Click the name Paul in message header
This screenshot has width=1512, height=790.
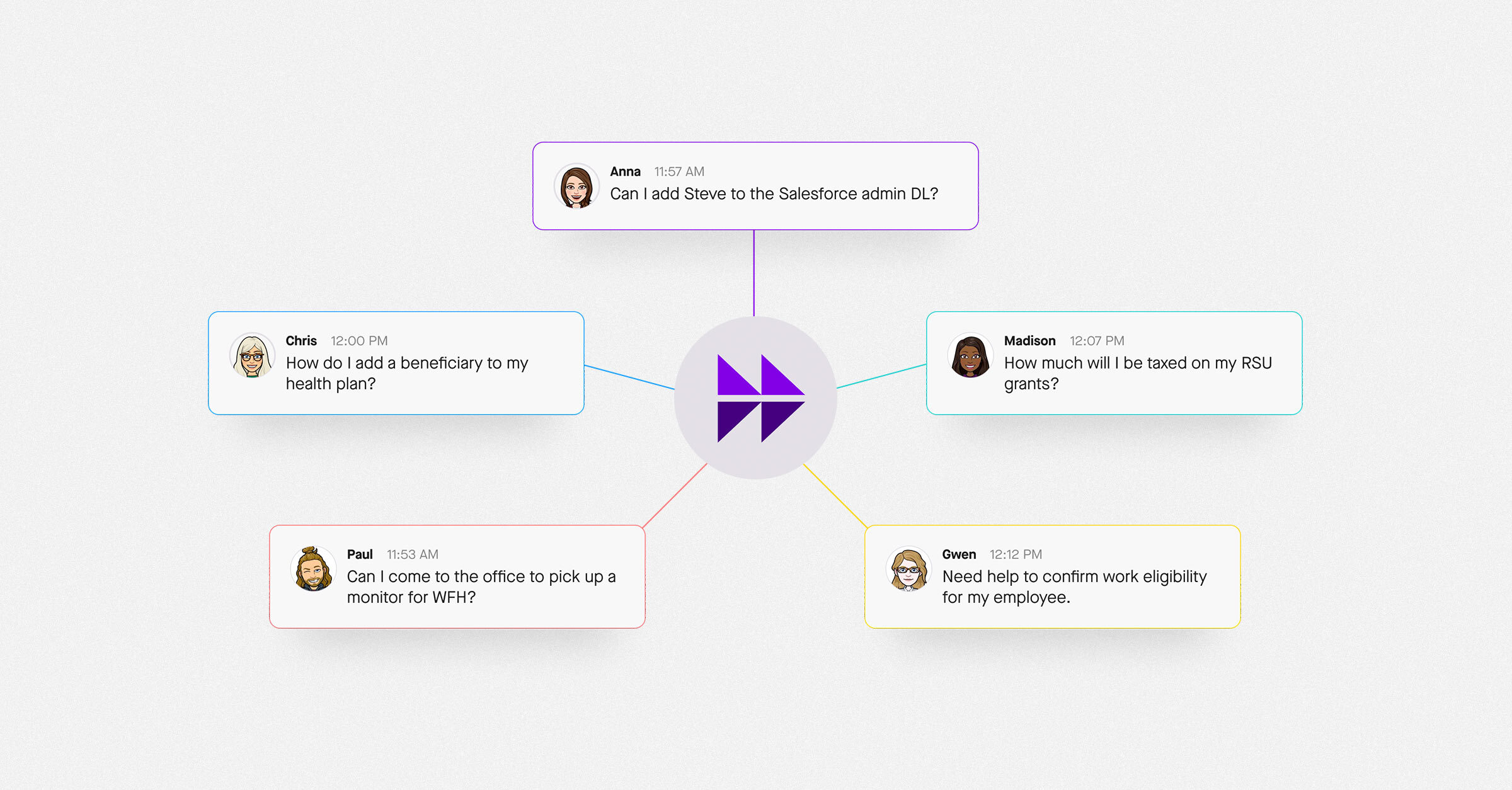[x=360, y=554]
